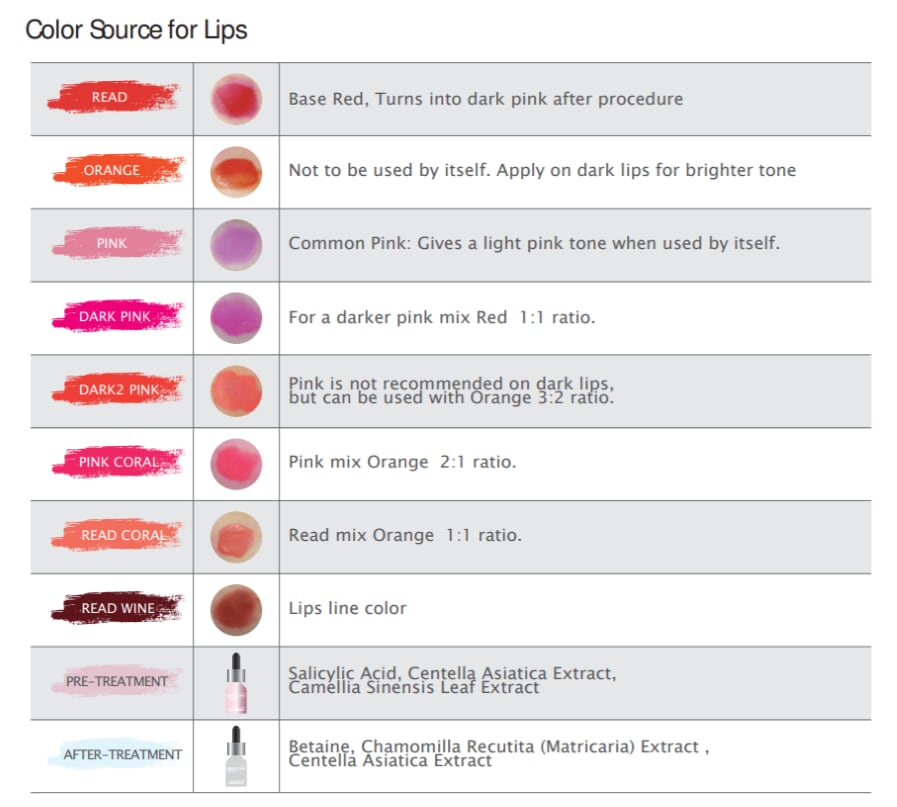Click the pink pre-treatment dropper bottle icon
The height and width of the screenshot is (807, 897).
236,682
